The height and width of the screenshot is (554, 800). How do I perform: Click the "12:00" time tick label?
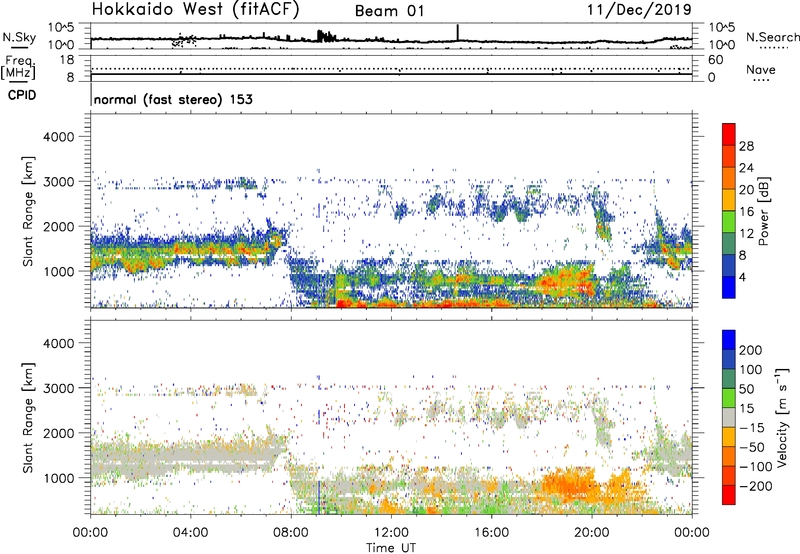coord(391,533)
